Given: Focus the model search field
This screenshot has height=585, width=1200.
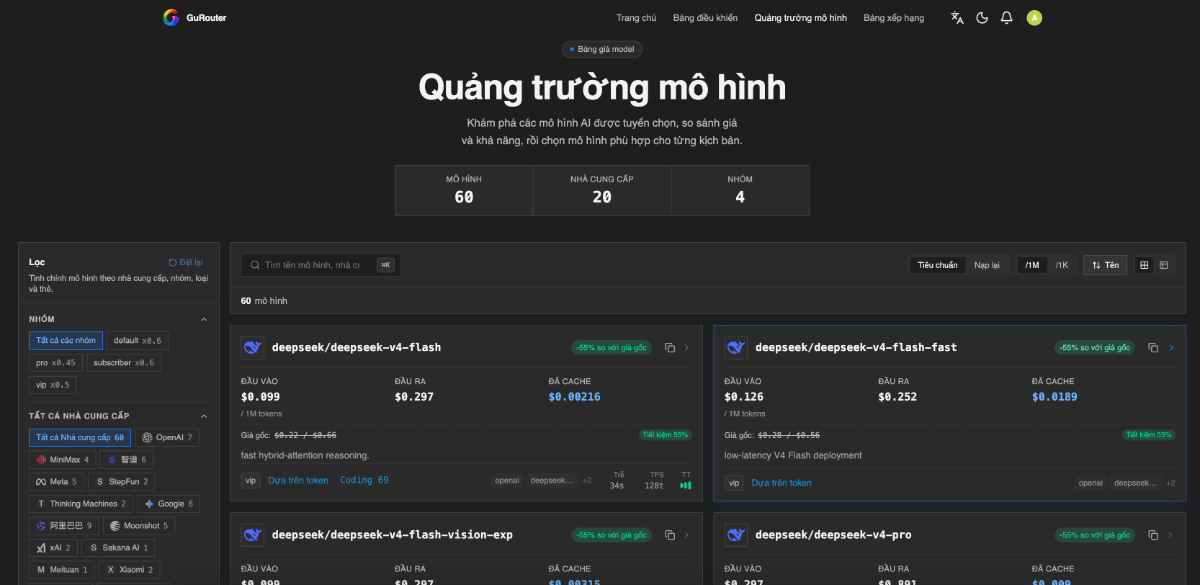Looking at the screenshot, I should [320, 265].
